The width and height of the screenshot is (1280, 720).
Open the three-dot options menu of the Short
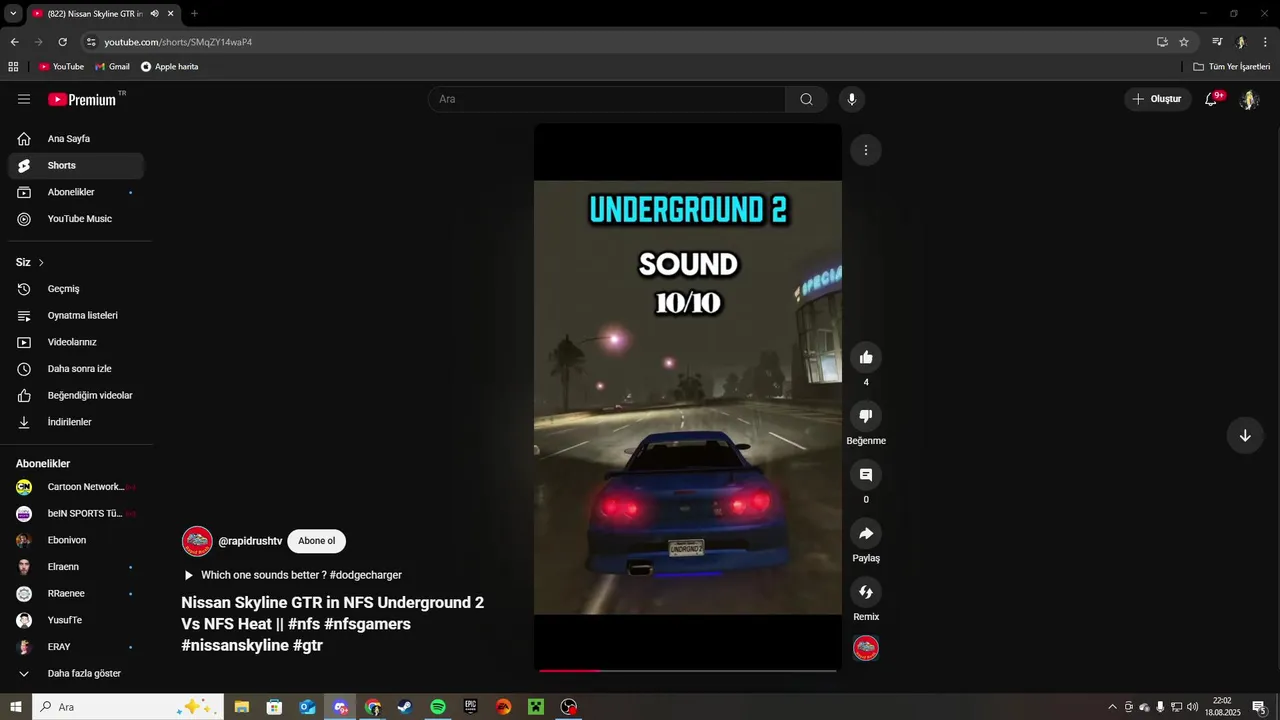click(x=866, y=150)
